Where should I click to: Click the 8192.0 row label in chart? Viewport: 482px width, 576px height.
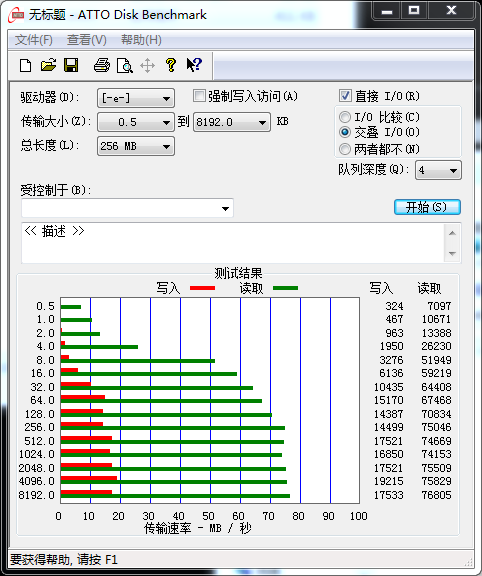pos(36,495)
